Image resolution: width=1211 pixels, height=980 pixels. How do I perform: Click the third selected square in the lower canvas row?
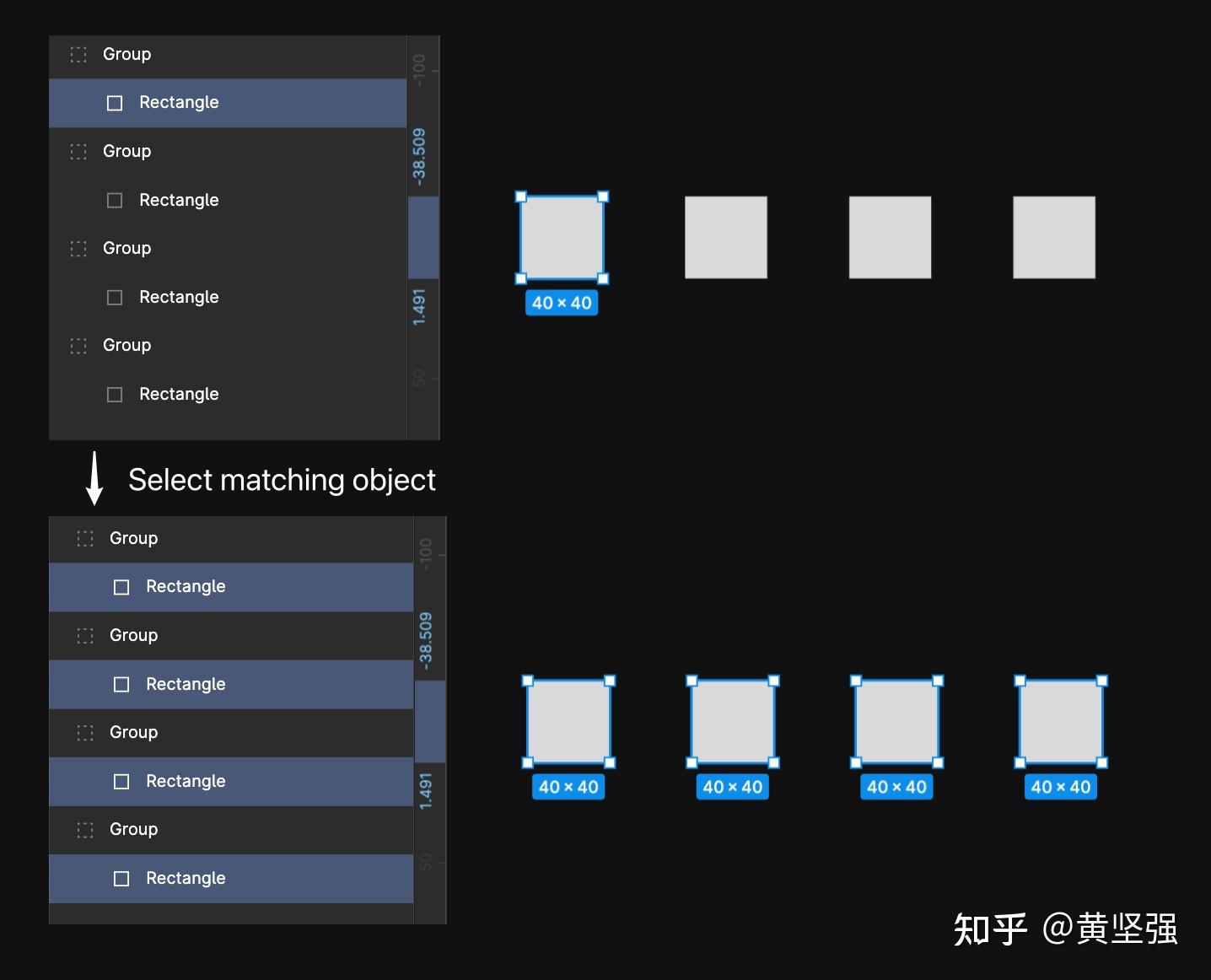tap(896, 722)
